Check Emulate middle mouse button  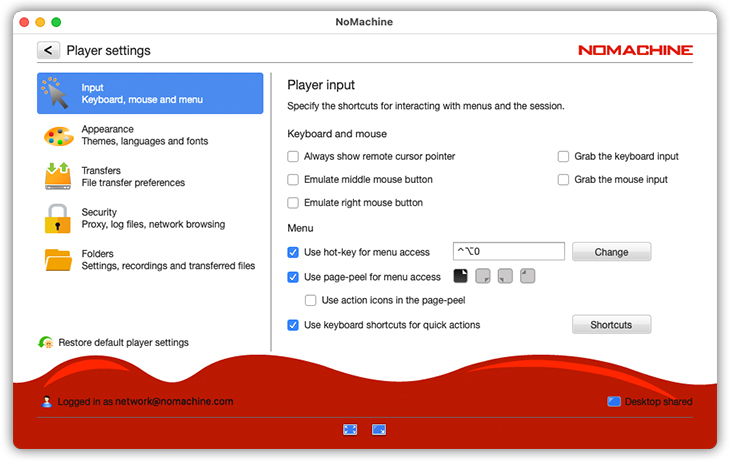click(293, 180)
